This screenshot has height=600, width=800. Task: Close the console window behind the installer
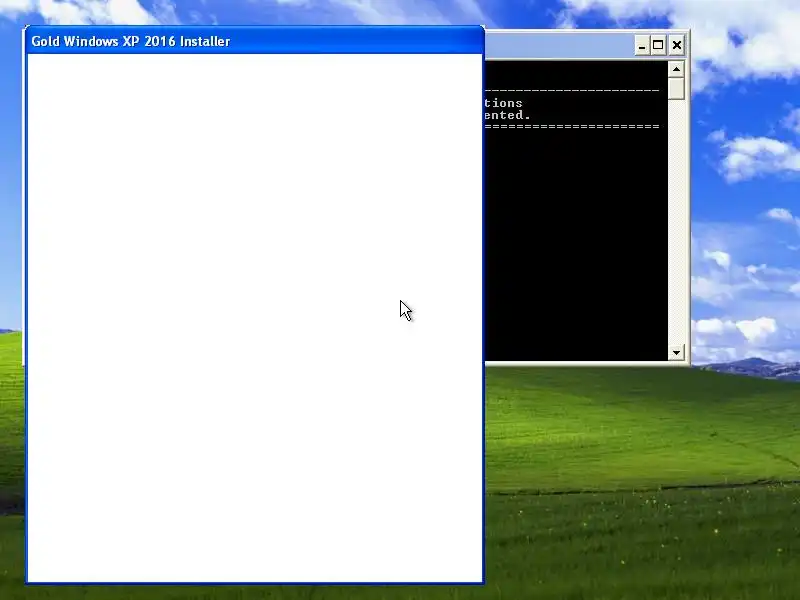(677, 45)
